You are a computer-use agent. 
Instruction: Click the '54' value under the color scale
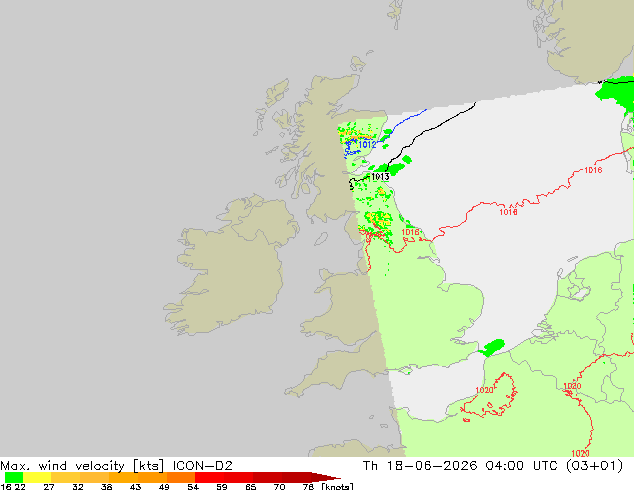(x=193, y=487)
